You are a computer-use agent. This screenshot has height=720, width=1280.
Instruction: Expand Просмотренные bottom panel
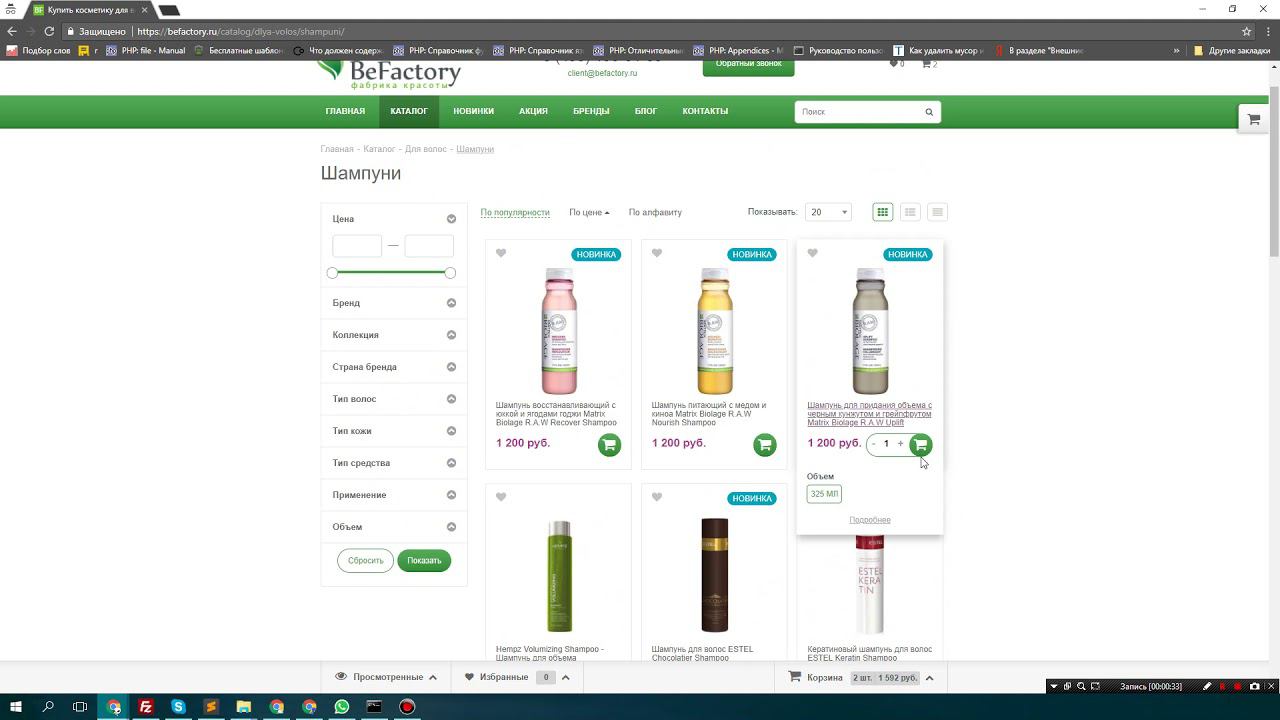[386, 677]
